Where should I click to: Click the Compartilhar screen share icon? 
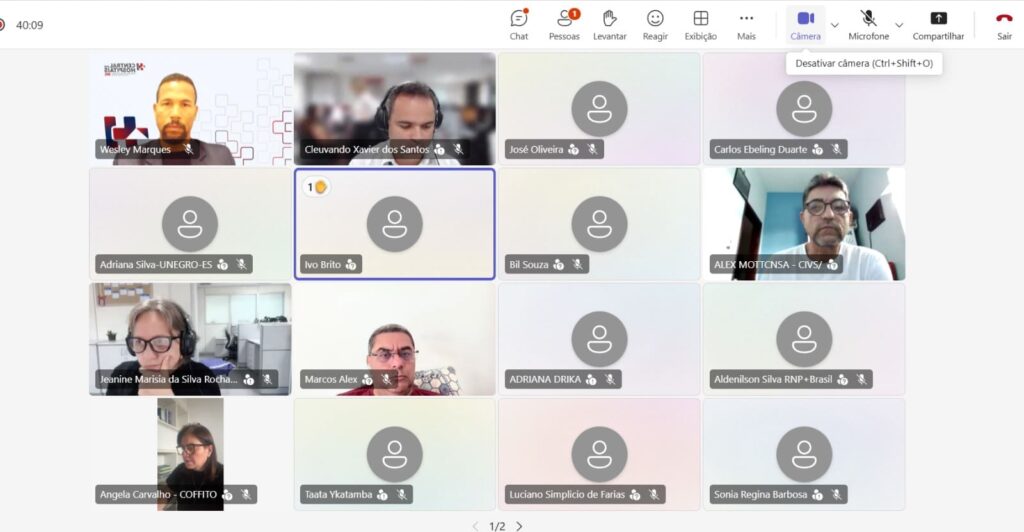point(938,24)
